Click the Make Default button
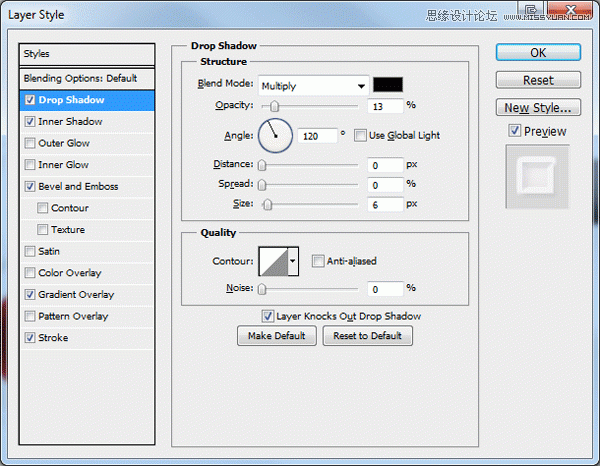 (x=277, y=336)
